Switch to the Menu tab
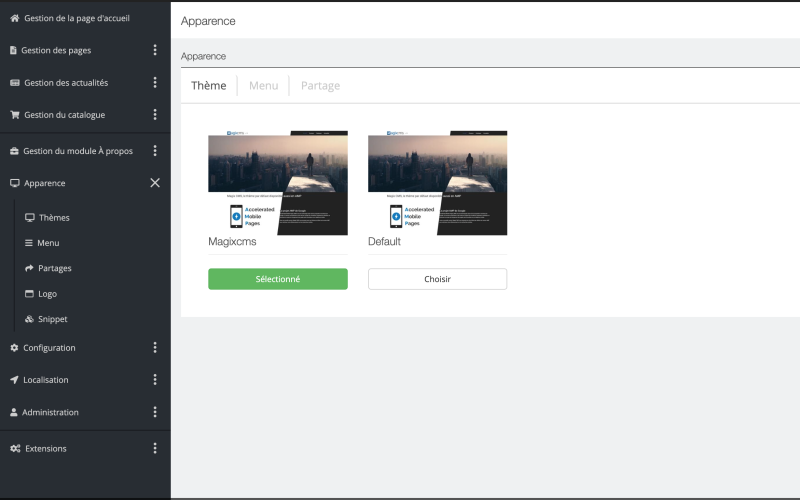This screenshot has width=800, height=500. (263, 86)
